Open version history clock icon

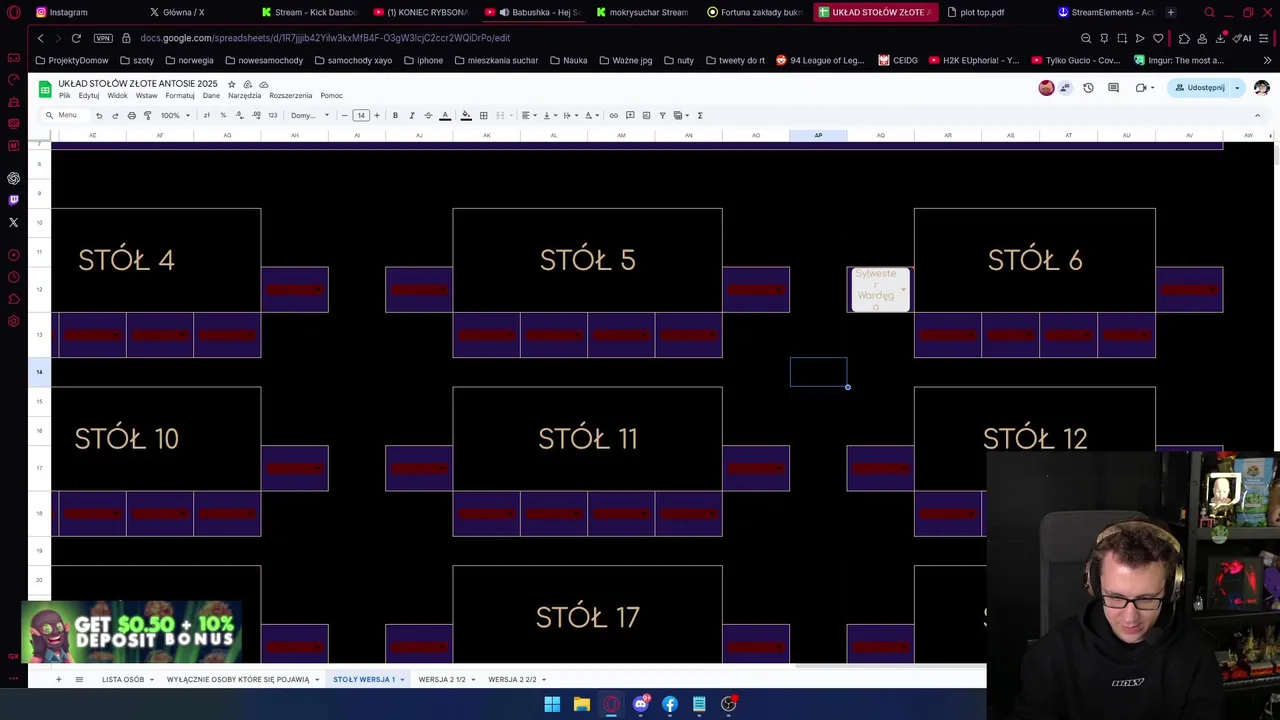[x=1088, y=88]
